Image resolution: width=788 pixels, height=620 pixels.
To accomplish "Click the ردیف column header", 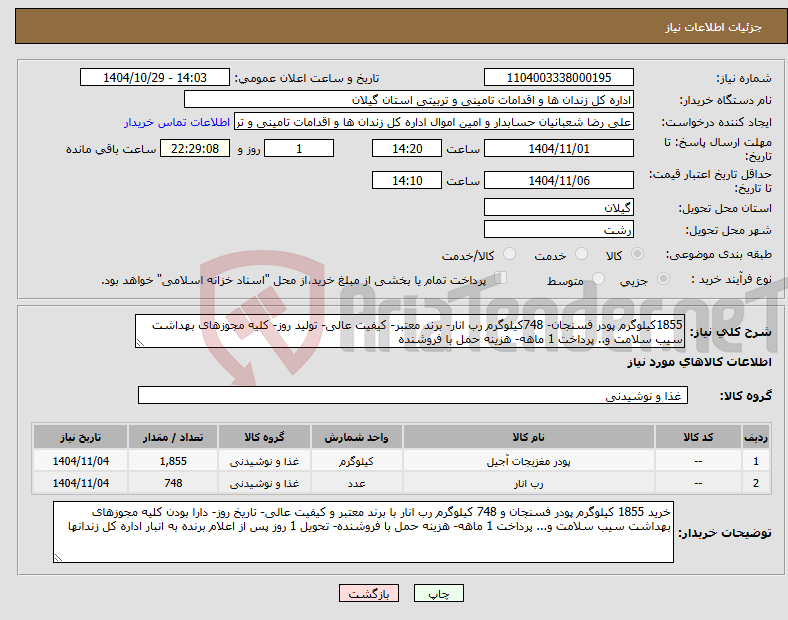I will click(756, 437).
